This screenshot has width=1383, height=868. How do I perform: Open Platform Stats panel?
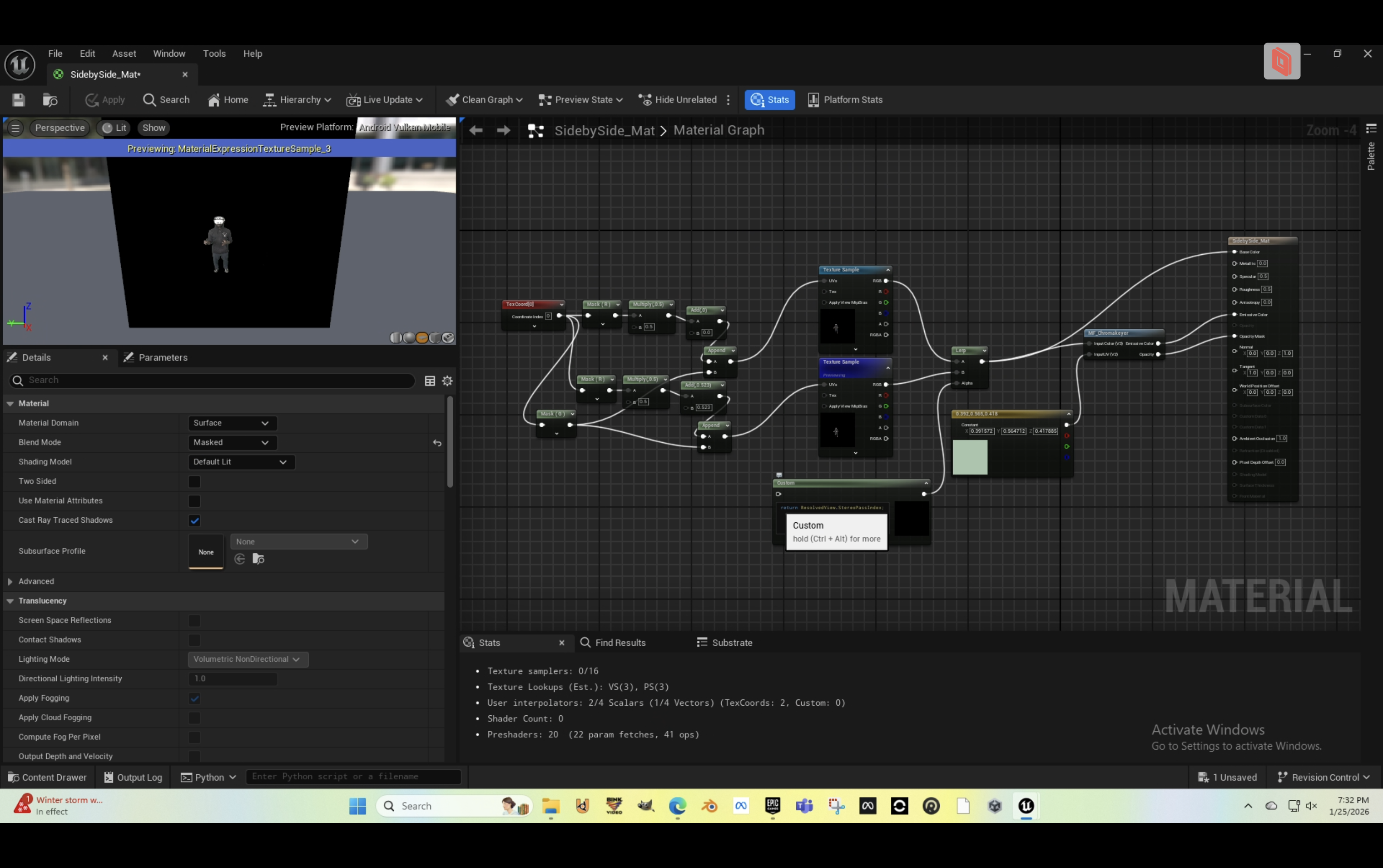(845, 100)
